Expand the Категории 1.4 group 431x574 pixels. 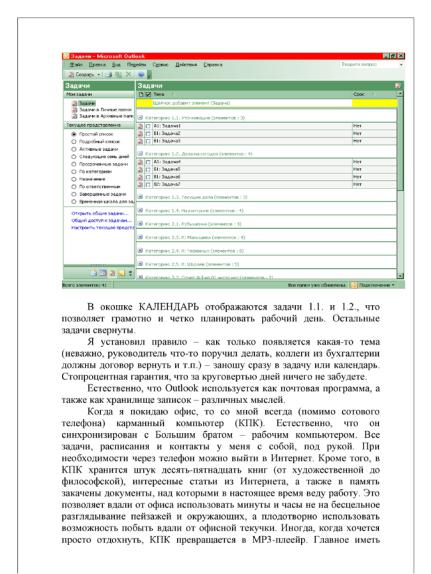tap(140, 211)
